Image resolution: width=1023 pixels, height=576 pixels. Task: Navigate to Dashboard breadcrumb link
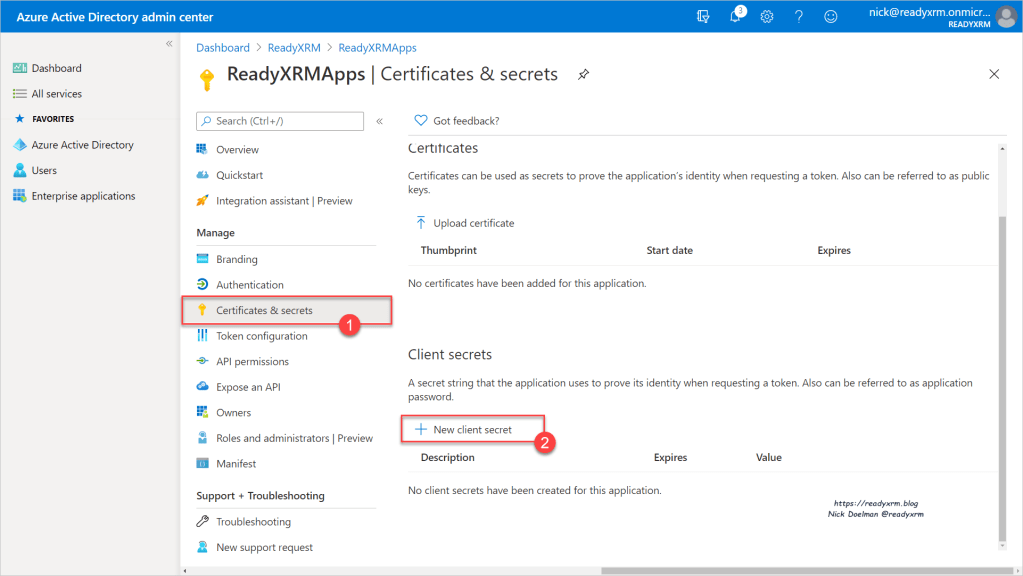point(223,48)
